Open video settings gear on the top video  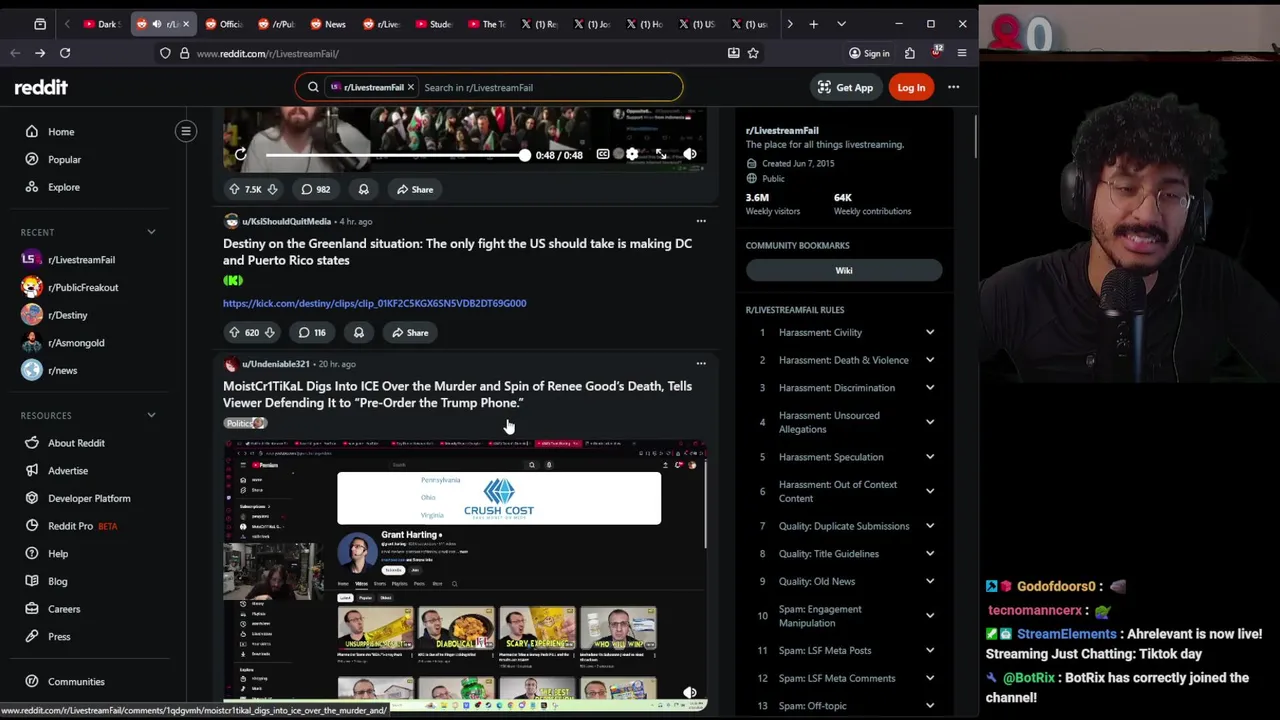(632, 154)
